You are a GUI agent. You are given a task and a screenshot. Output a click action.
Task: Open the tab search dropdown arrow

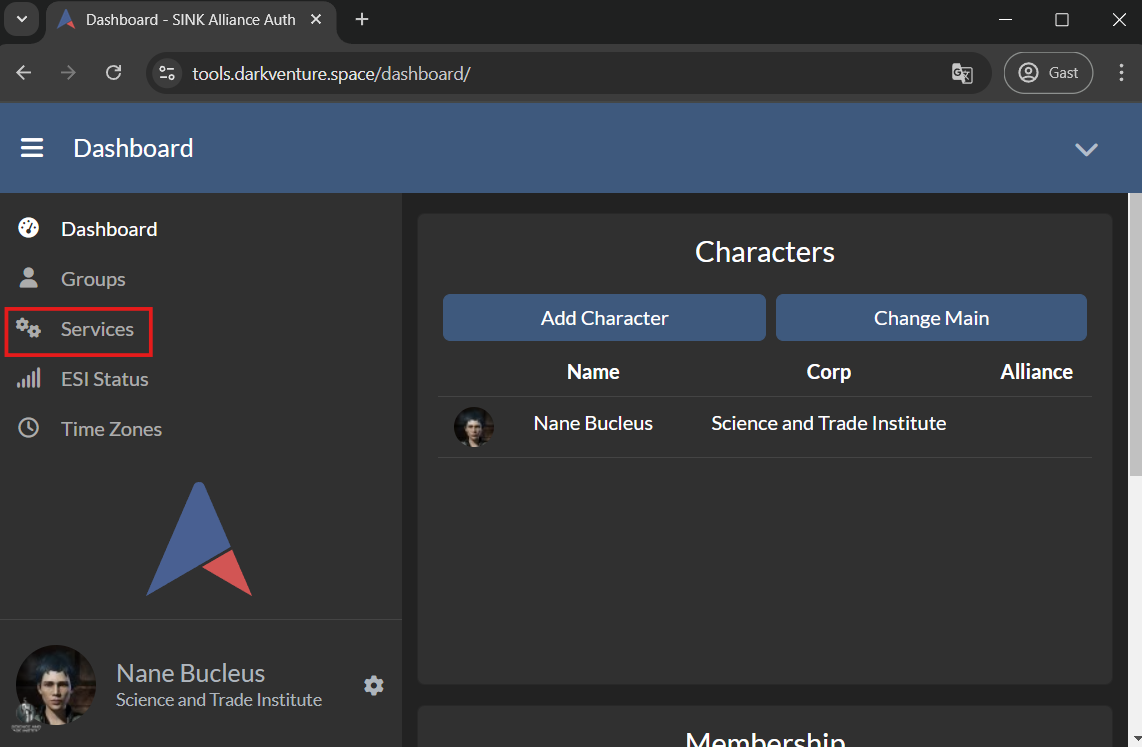point(21,20)
